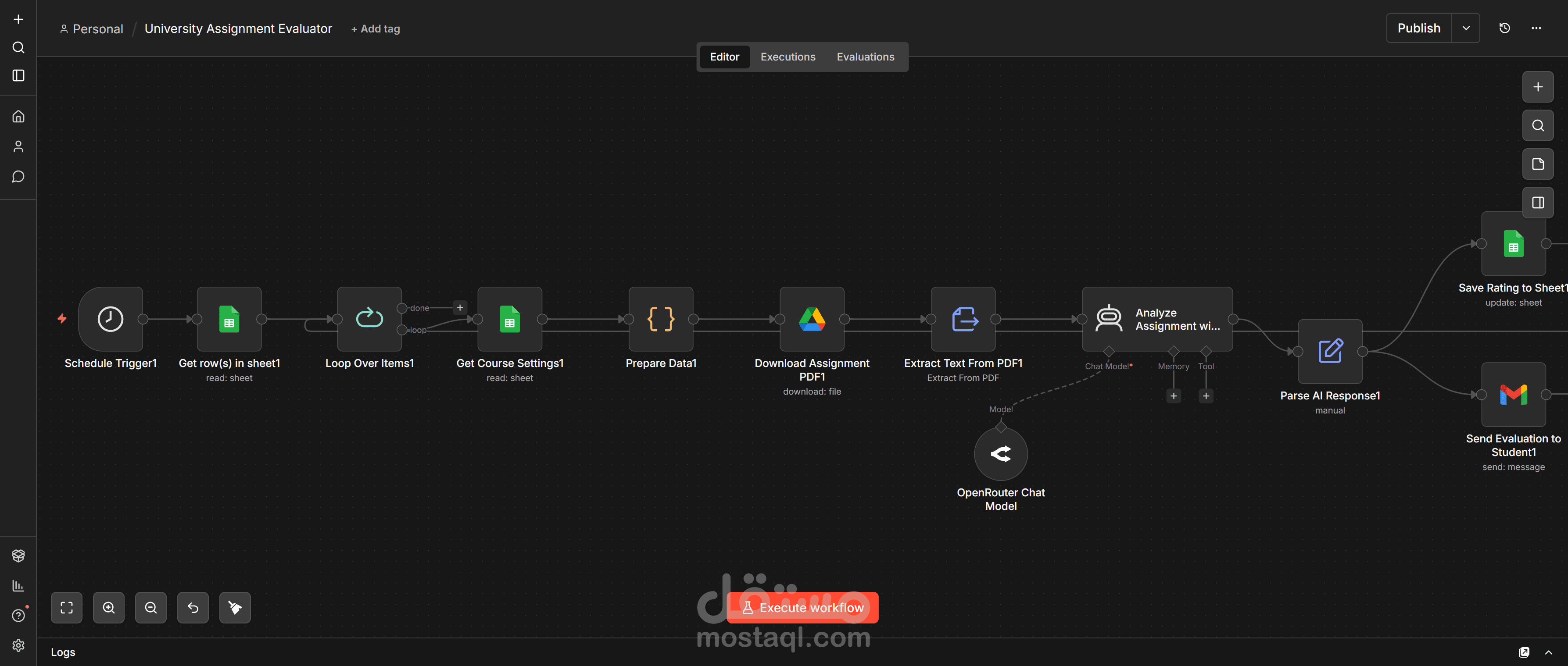
Task: Click the 'update: sheet' subtitle
Action: tap(1513, 303)
